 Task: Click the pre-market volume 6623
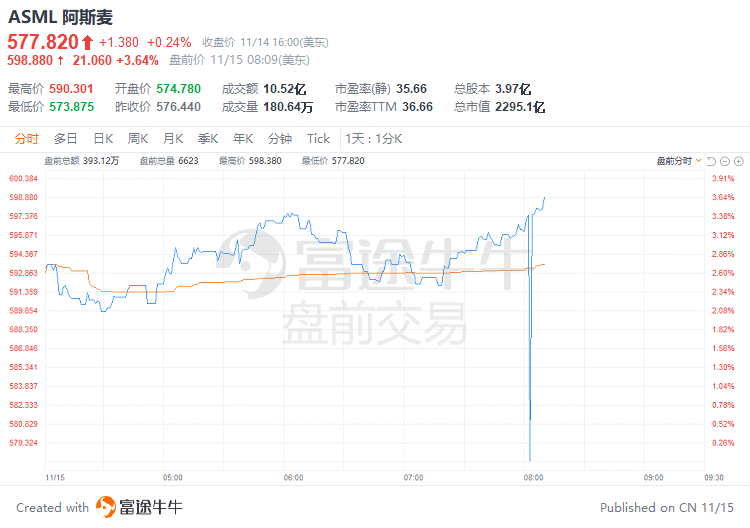click(x=188, y=161)
